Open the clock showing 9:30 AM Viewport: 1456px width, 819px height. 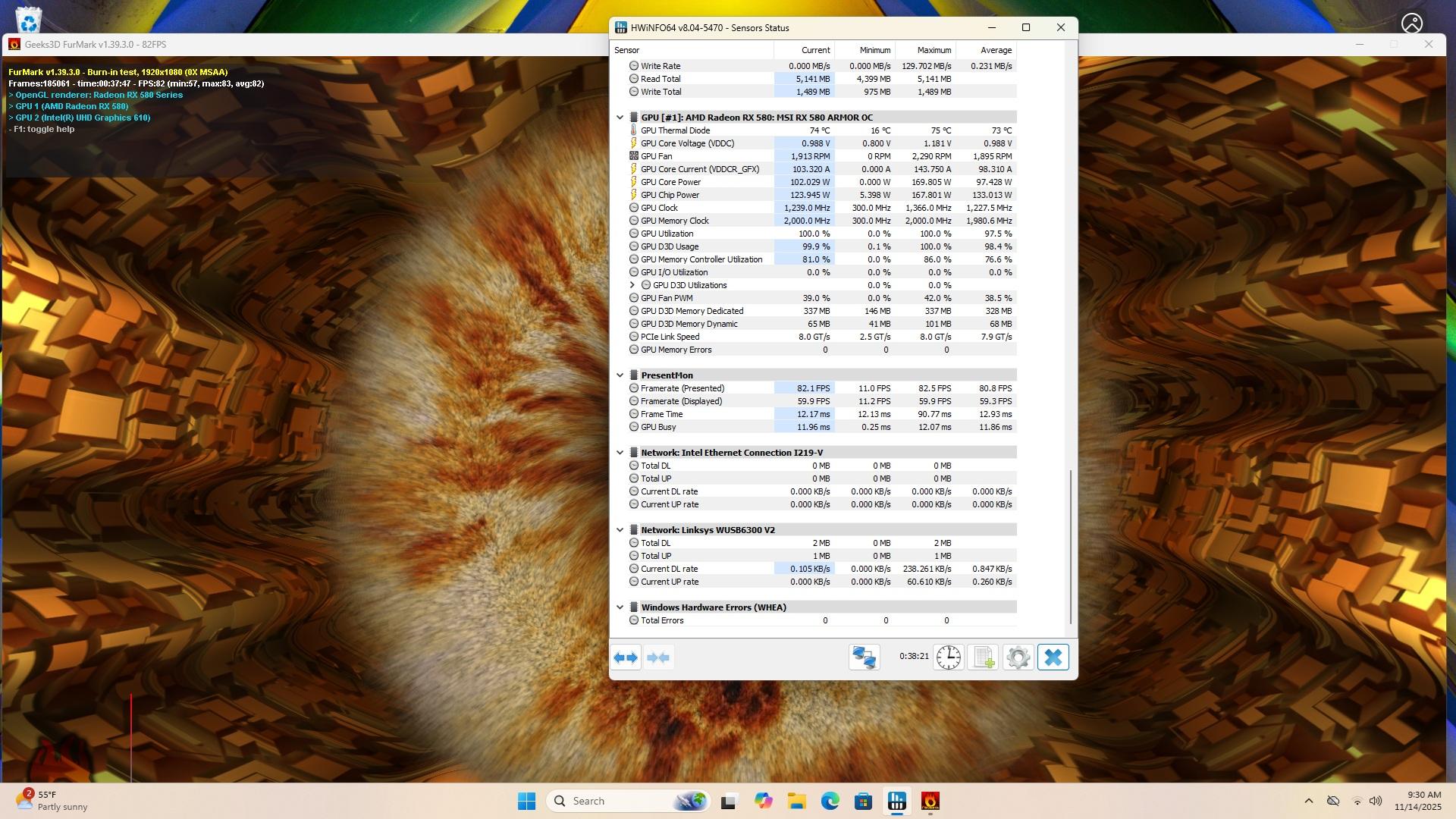(1418, 801)
